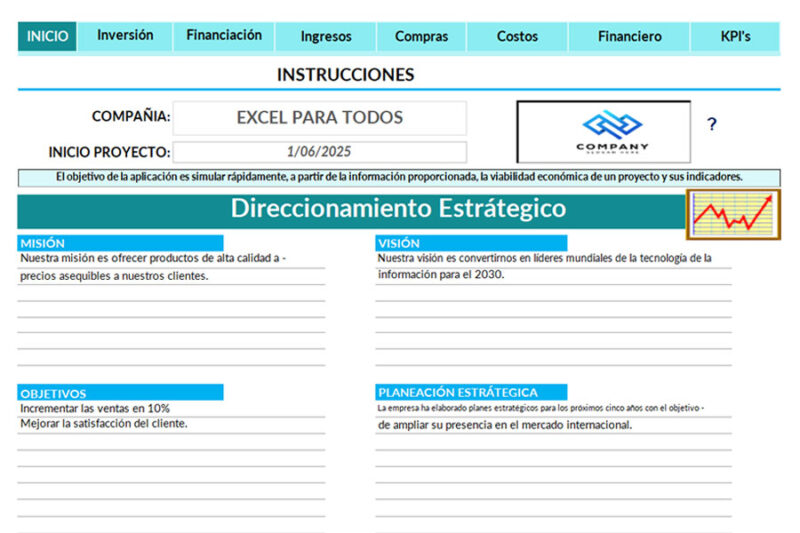Select the Compras tab

pos(421,36)
